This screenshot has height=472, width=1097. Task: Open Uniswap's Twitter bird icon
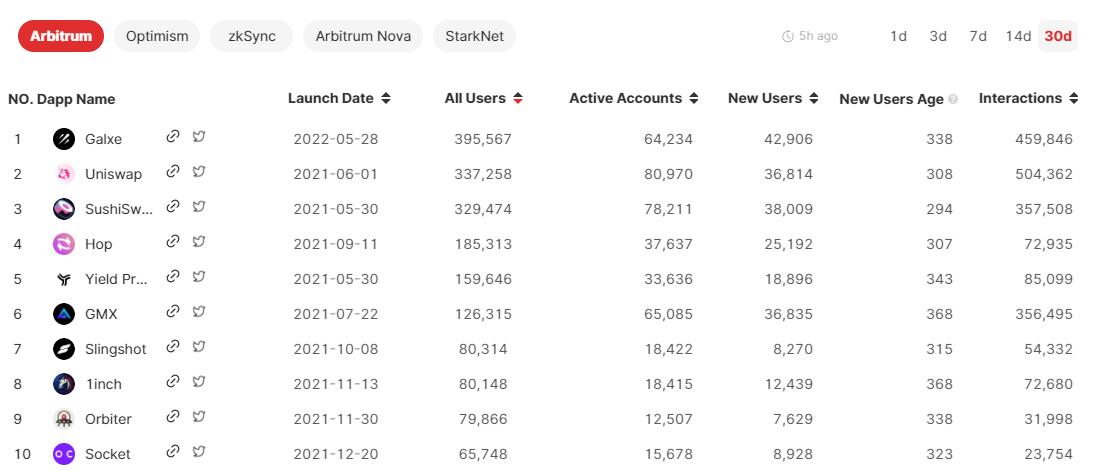[199, 172]
